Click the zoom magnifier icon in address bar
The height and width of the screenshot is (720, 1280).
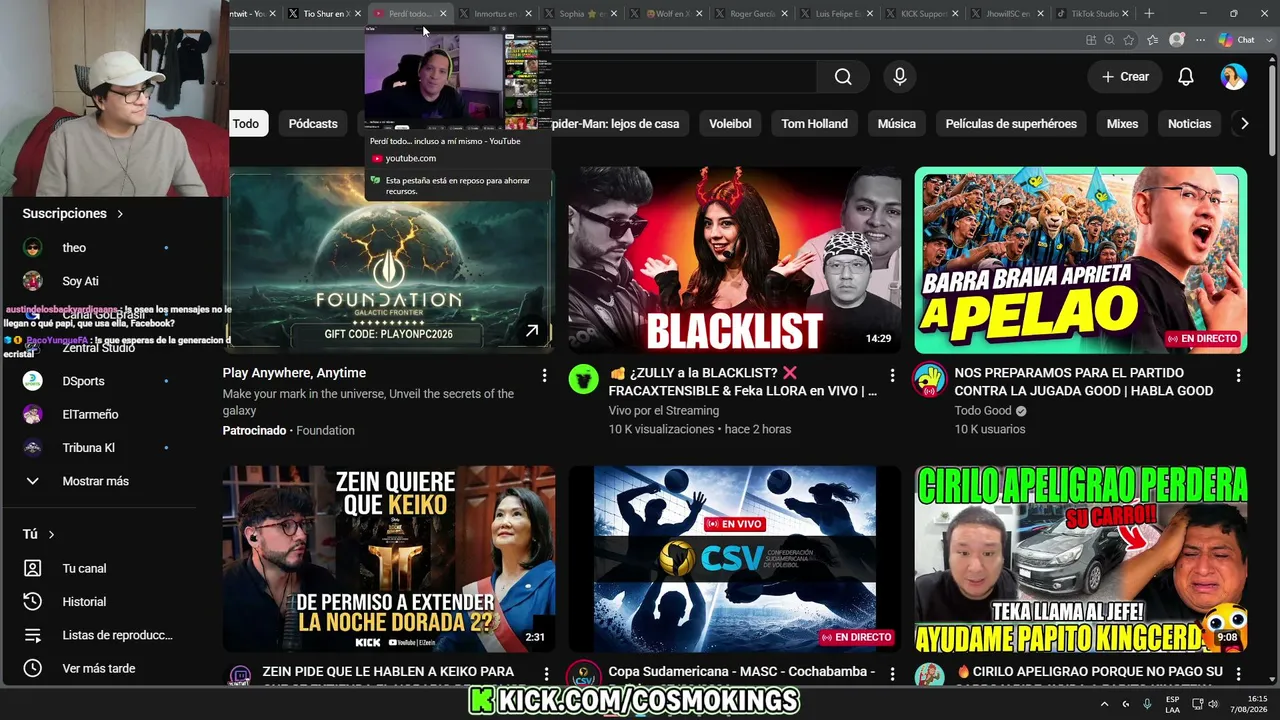[1109, 40]
